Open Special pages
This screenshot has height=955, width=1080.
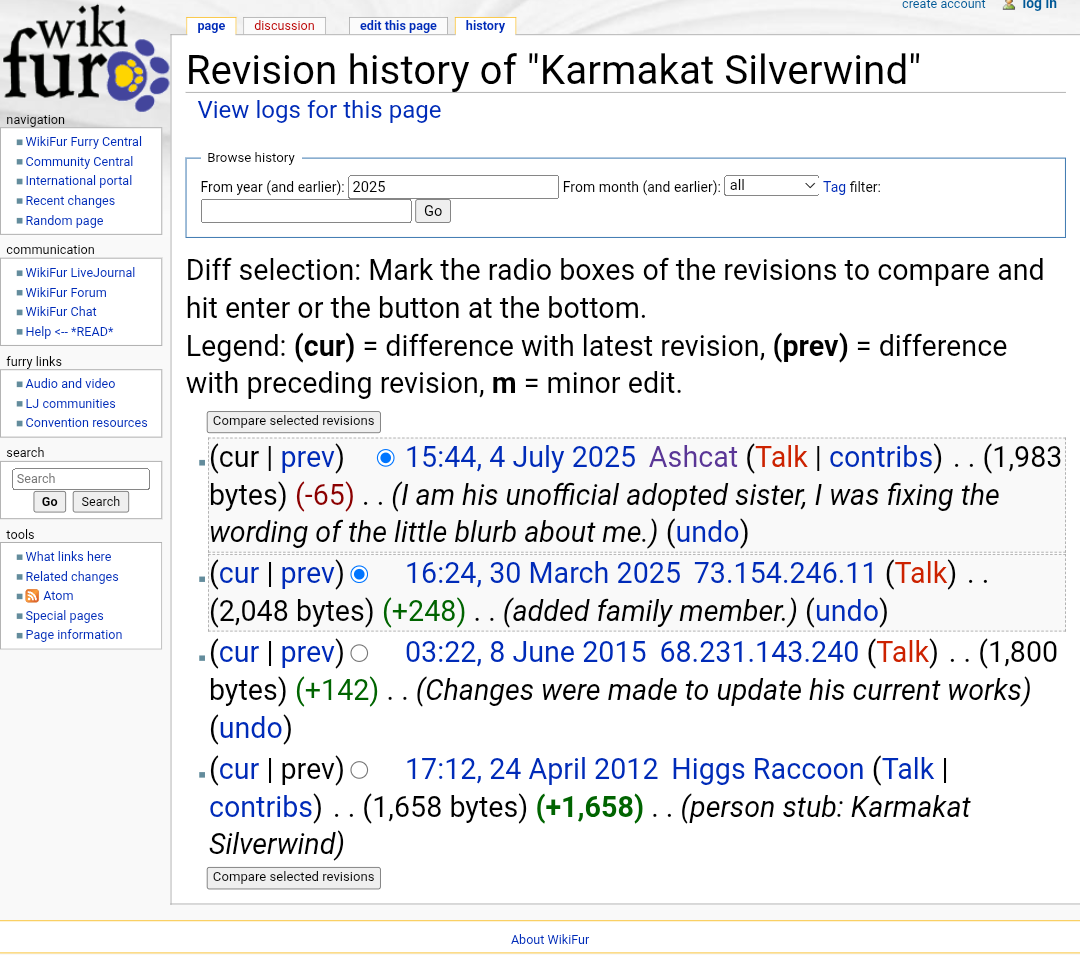pyautogui.click(x=64, y=616)
